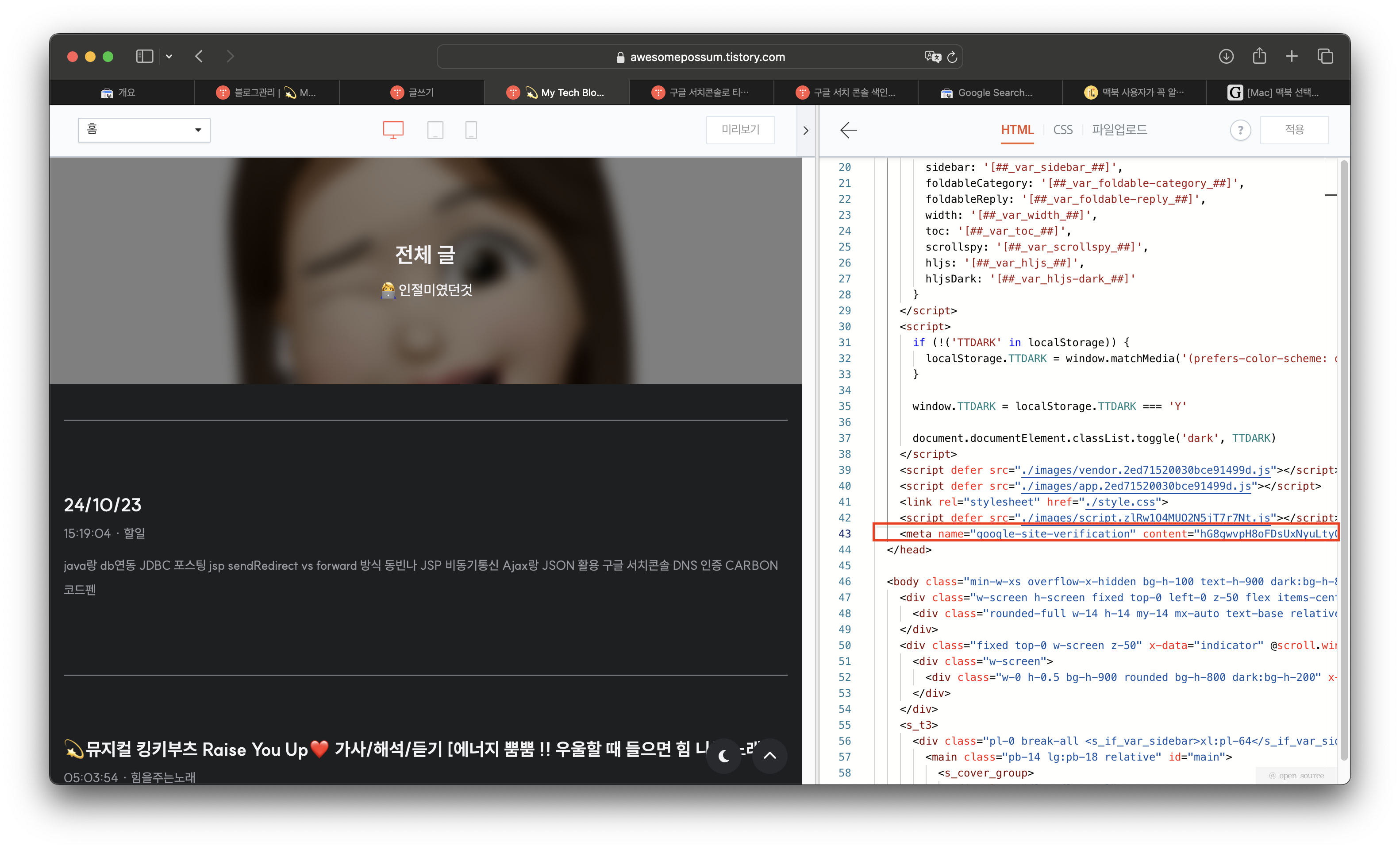Click back arrow in editor panel
1400x850 pixels.
pyautogui.click(x=848, y=130)
